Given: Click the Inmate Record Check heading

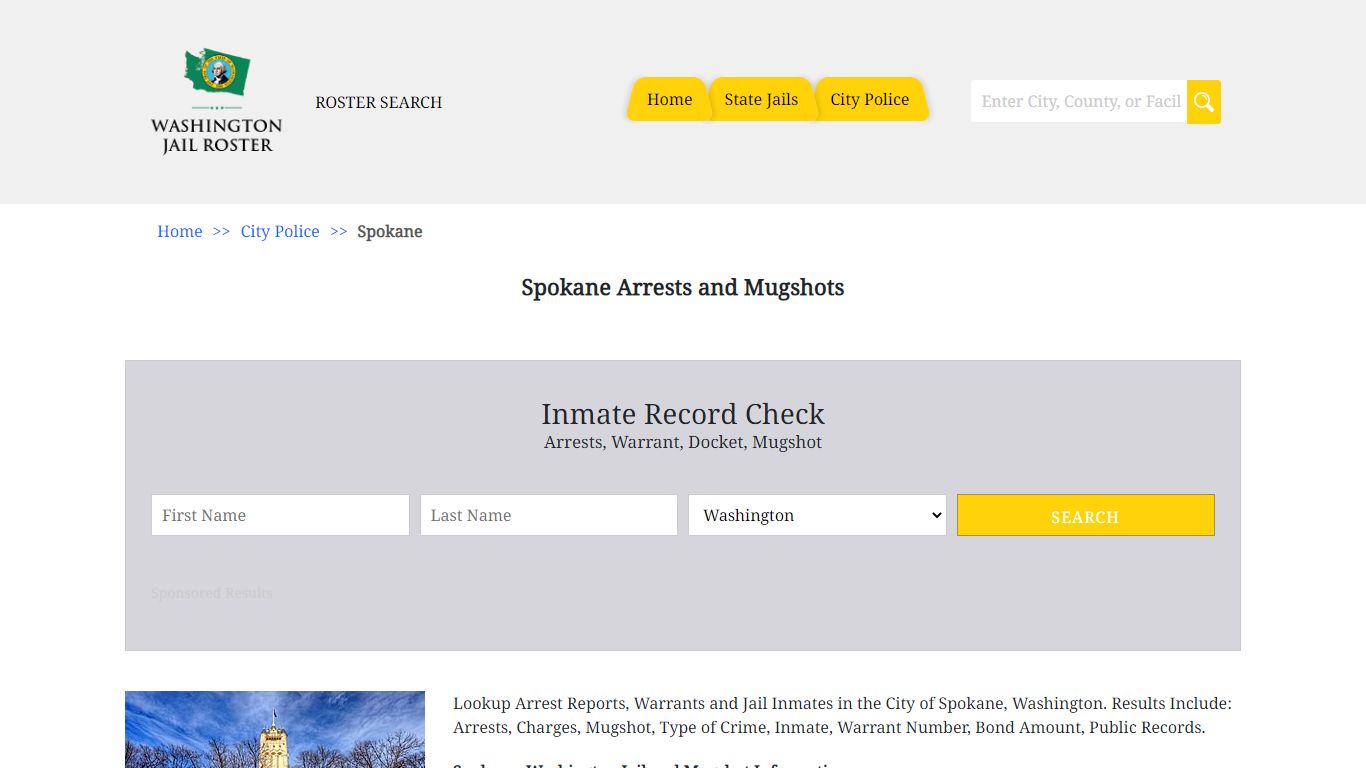Looking at the screenshot, I should (683, 414).
